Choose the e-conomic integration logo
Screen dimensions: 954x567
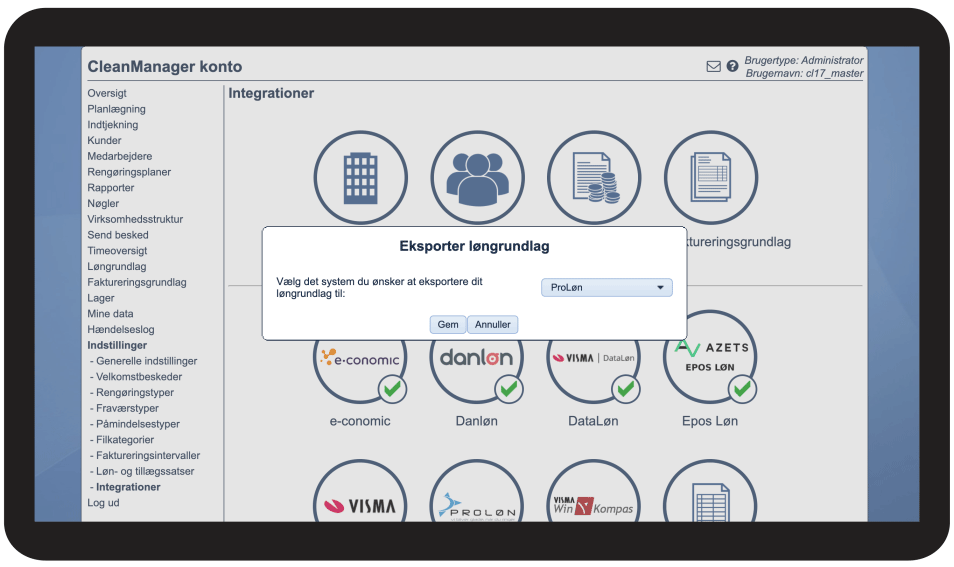pos(360,358)
